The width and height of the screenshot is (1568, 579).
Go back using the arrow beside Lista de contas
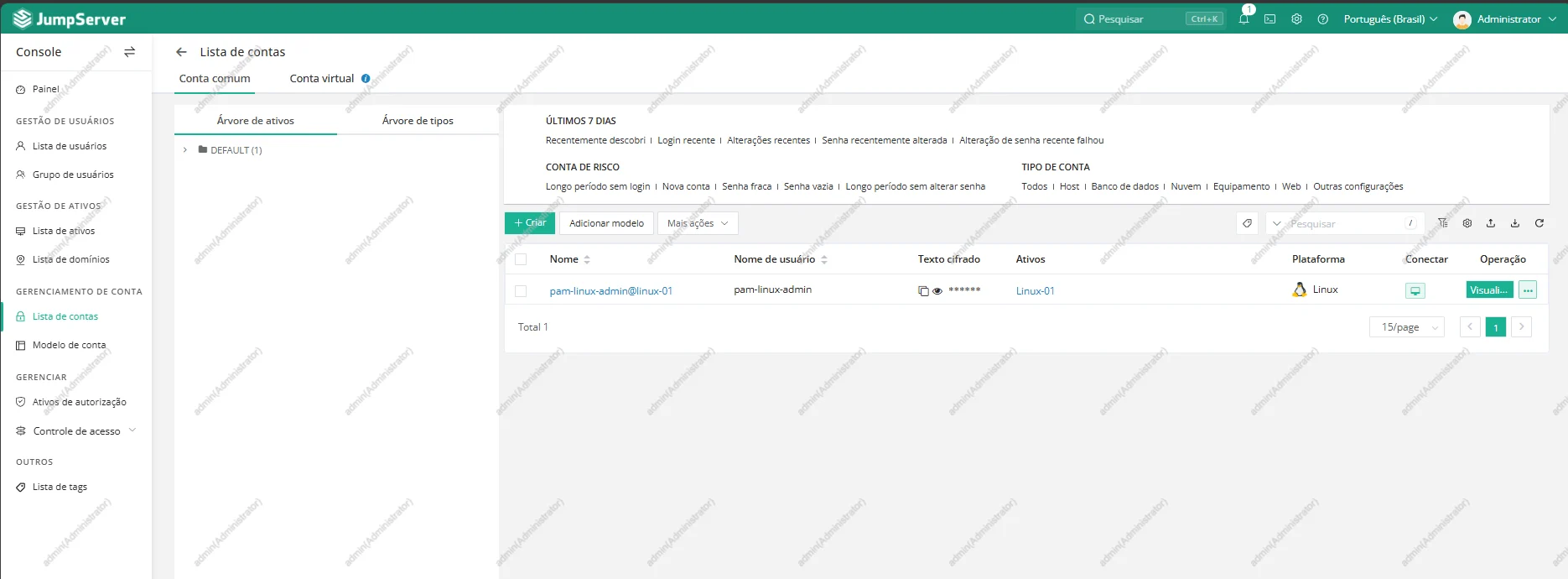coord(181,52)
